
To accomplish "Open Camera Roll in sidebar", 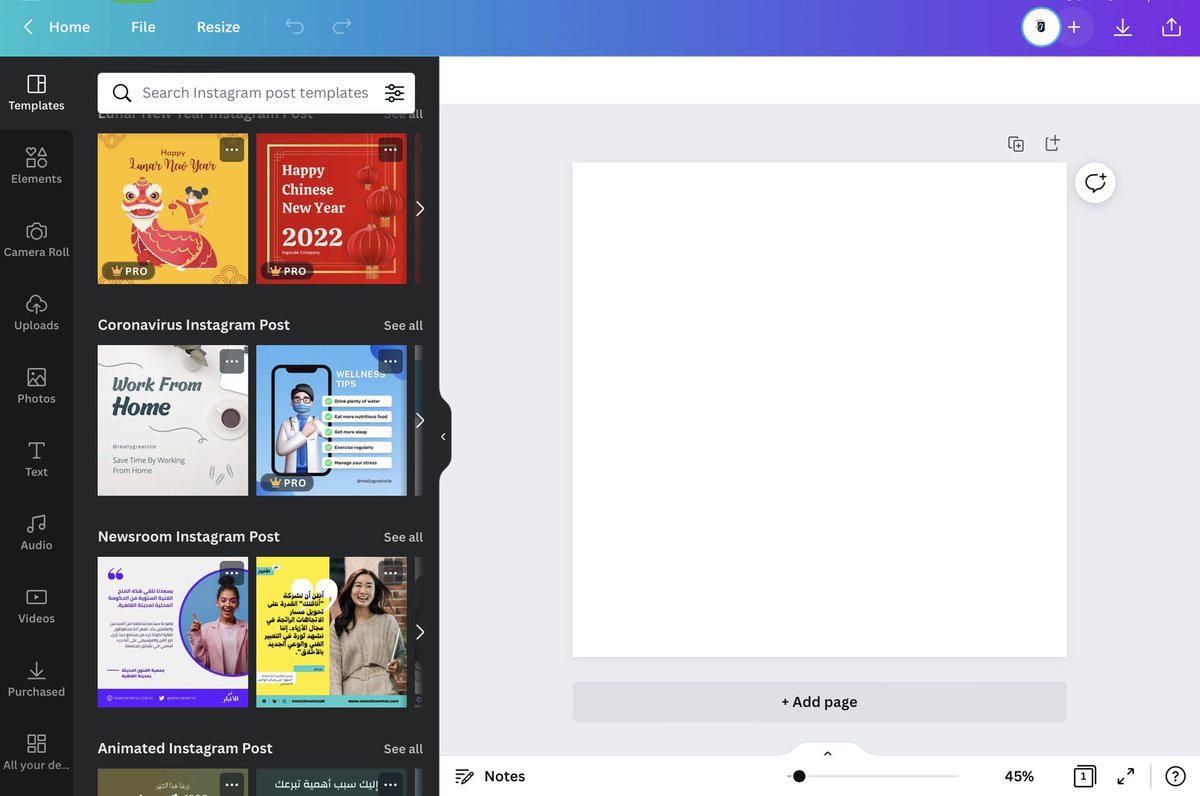I will tap(36, 240).
